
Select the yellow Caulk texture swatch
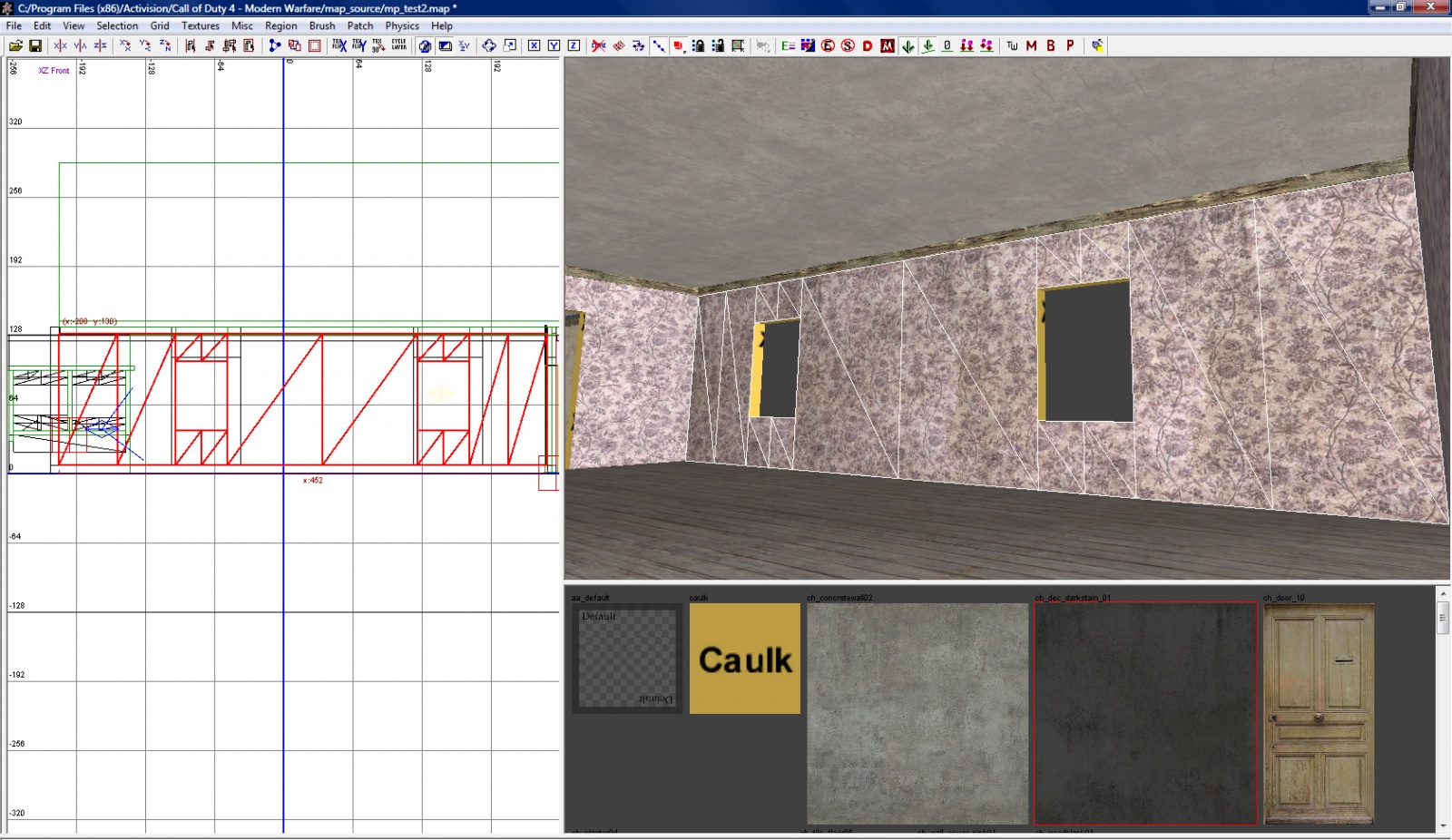point(744,659)
